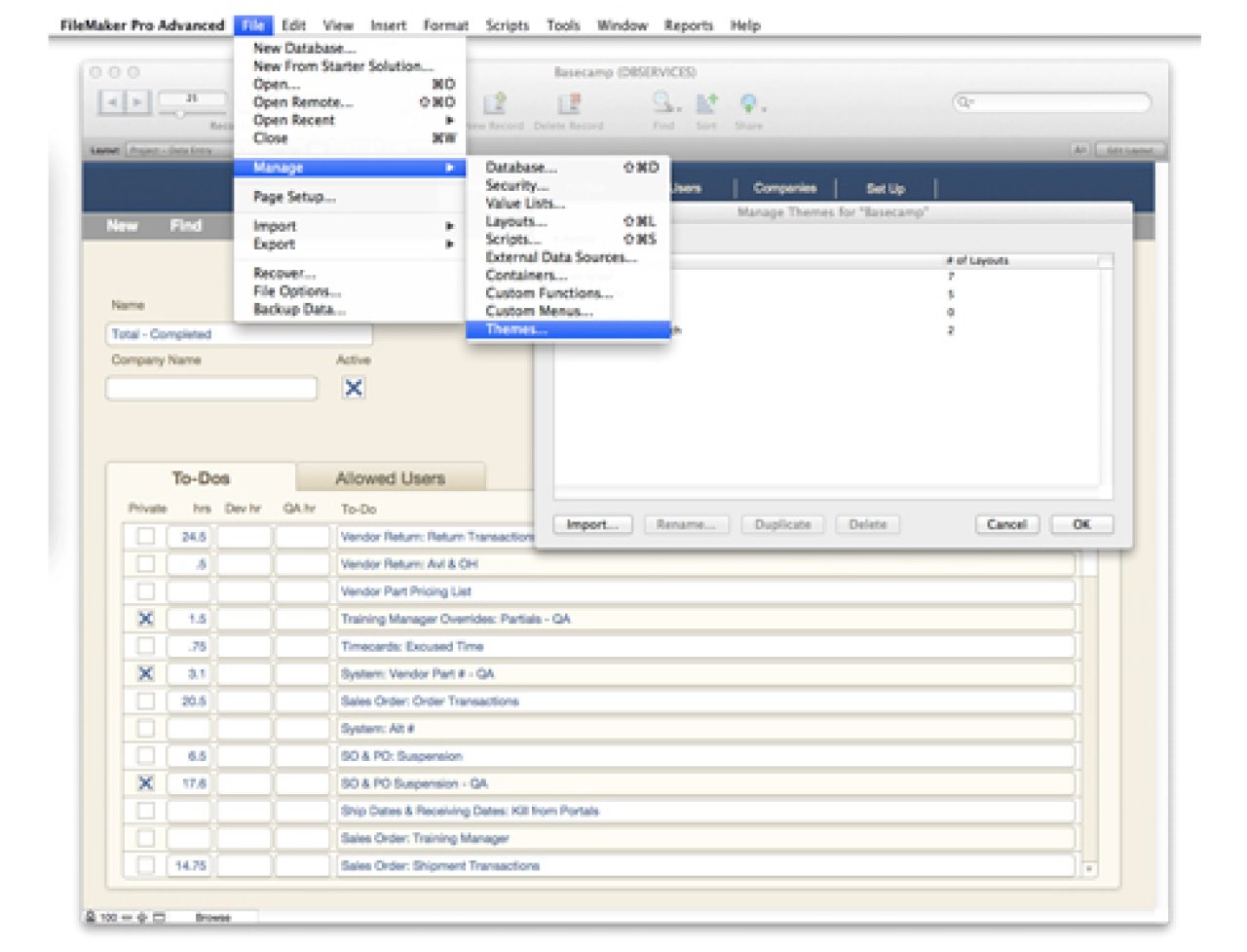The width and height of the screenshot is (1247, 952).
Task: Check Private for Sales Order: Shipment Transactions
Action: click(146, 864)
